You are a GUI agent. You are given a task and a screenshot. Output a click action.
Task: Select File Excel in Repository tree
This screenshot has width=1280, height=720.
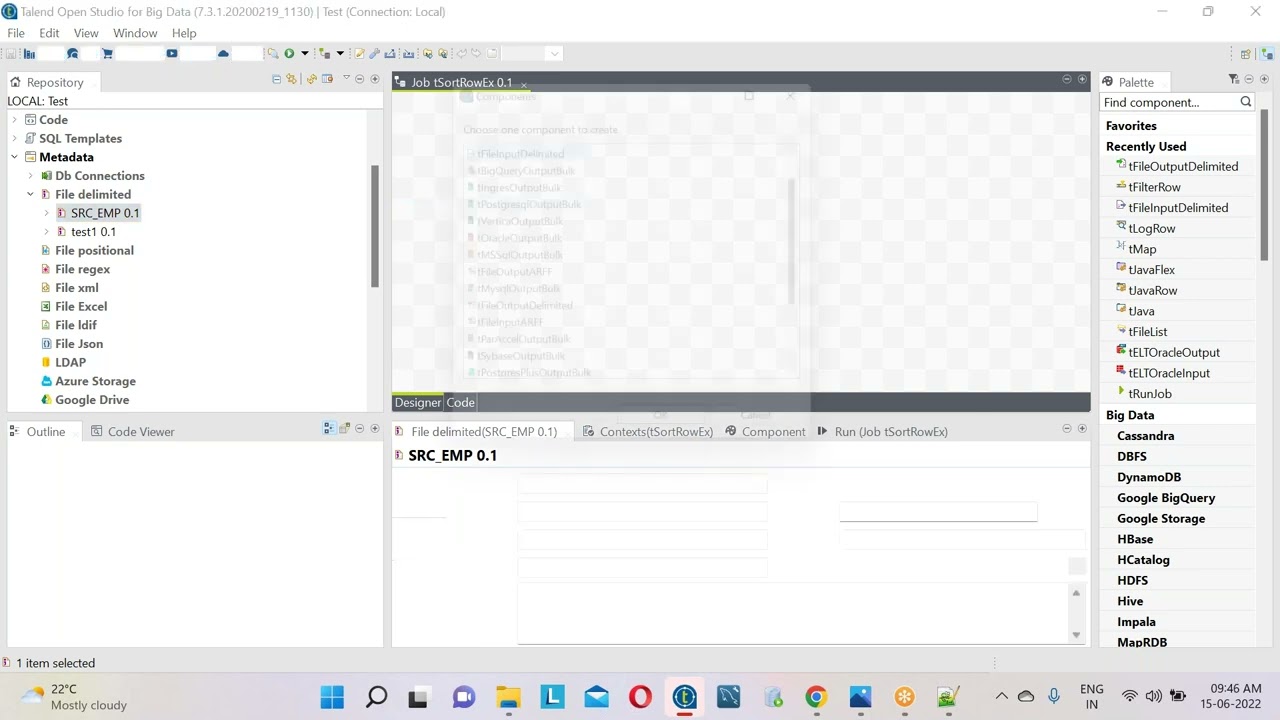click(x=81, y=307)
